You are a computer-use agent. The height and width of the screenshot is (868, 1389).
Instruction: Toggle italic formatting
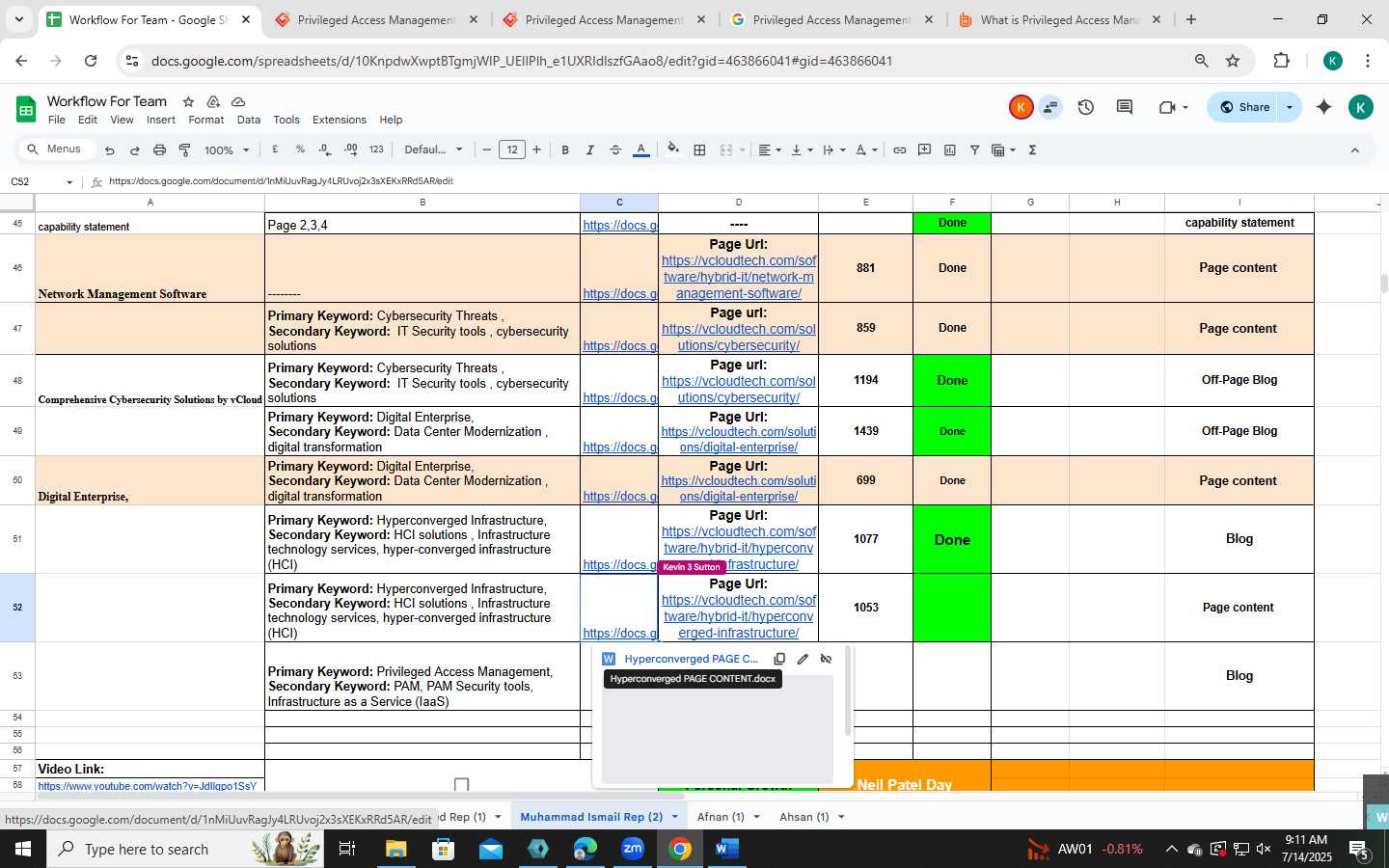(x=590, y=149)
